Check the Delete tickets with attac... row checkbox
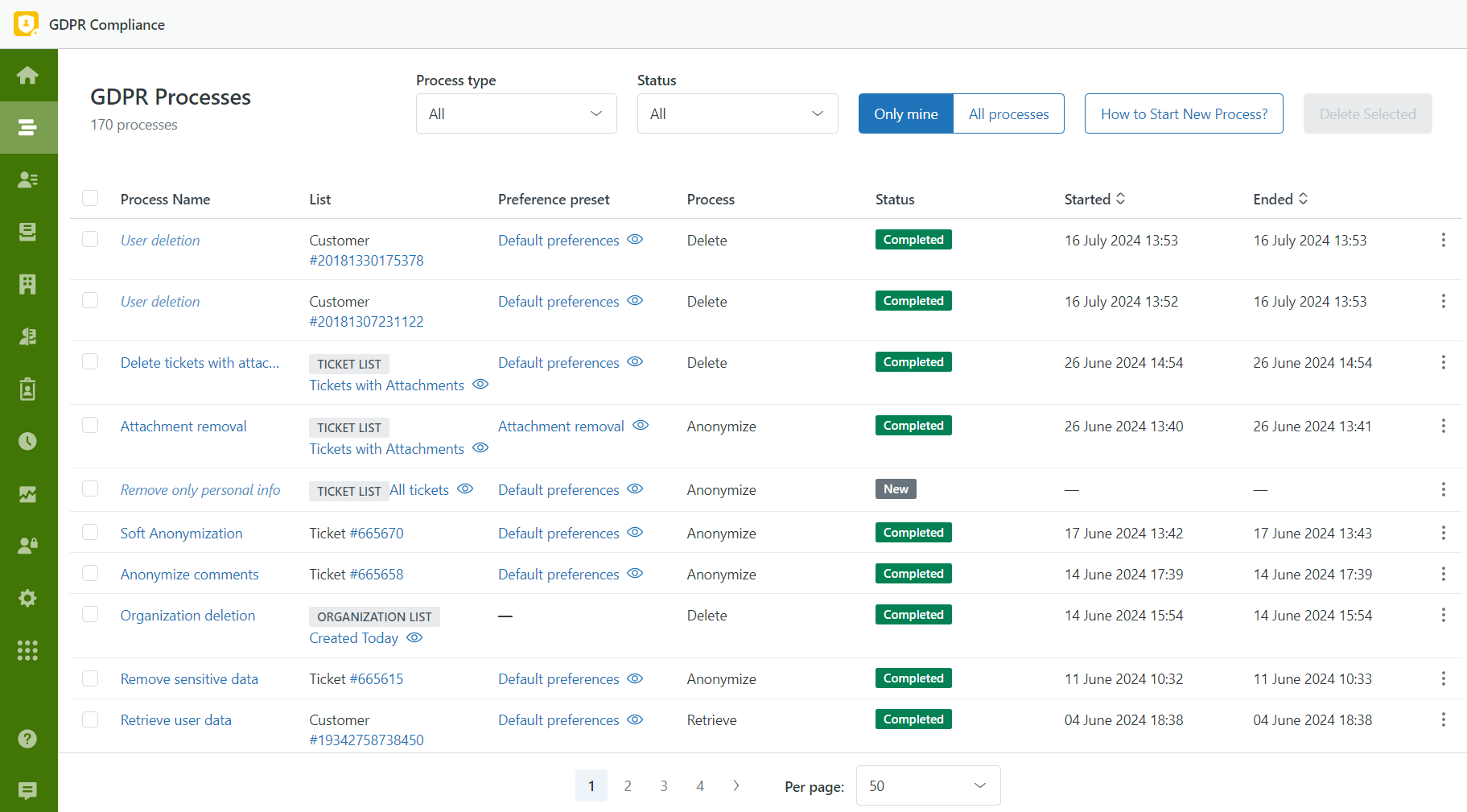 90,361
